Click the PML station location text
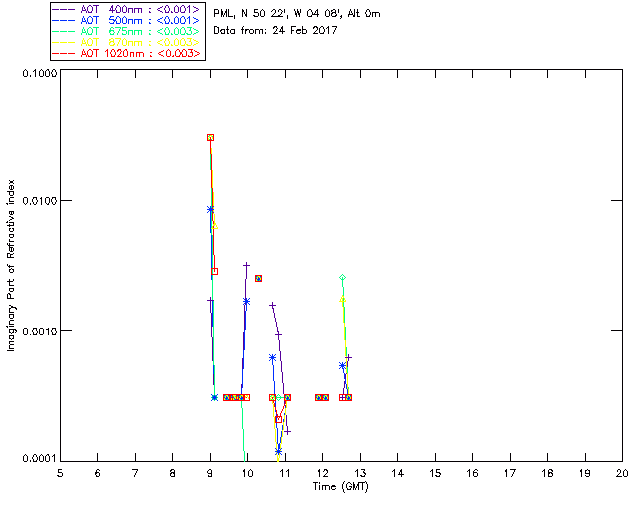The width and height of the screenshot is (640, 512). pyautogui.click(x=297, y=14)
